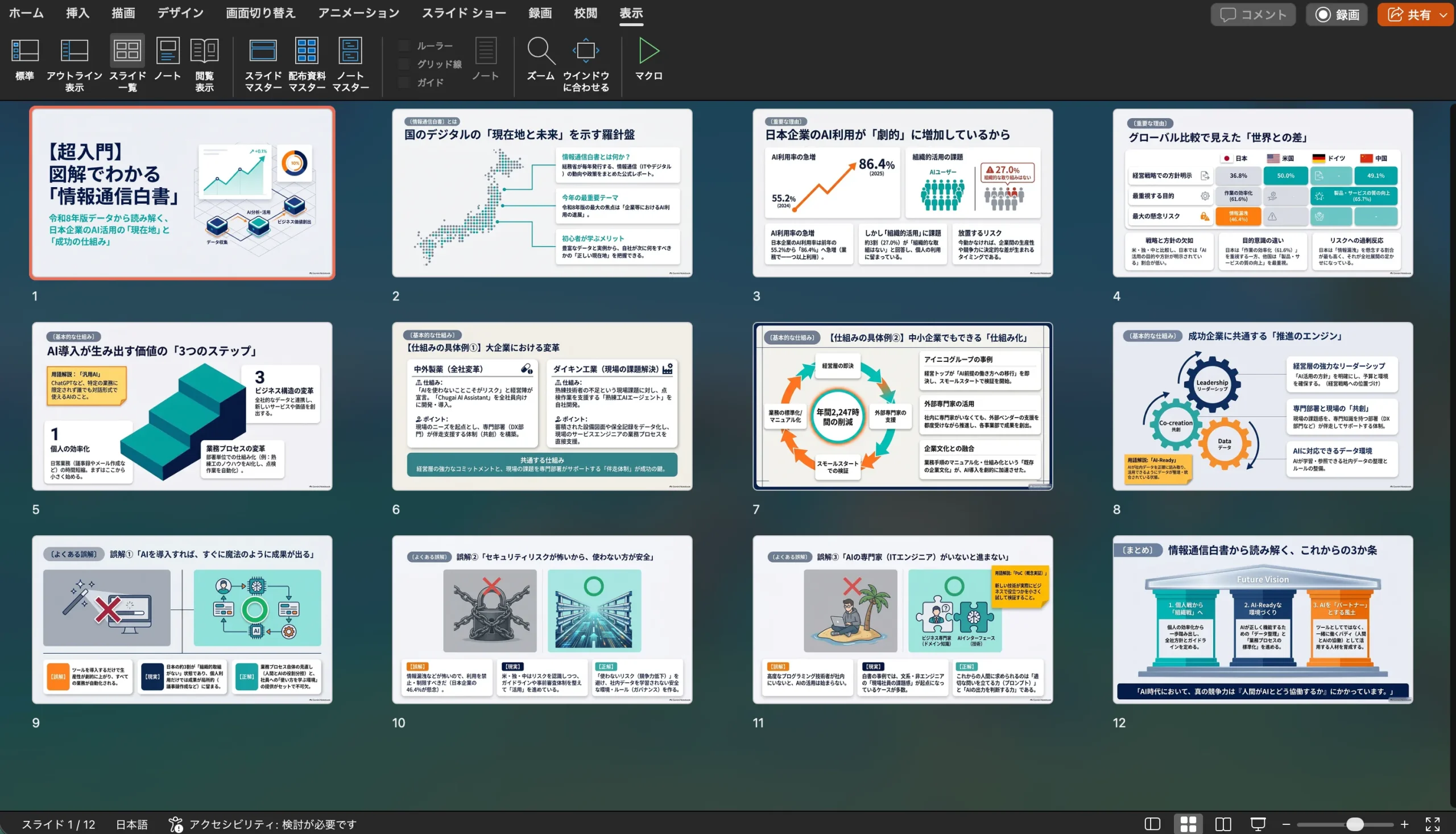The width and height of the screenshot is (1456, 834).
Task: Select slide 10 thumbnail about セキュリティリスク
Action: tap(541, 620)
